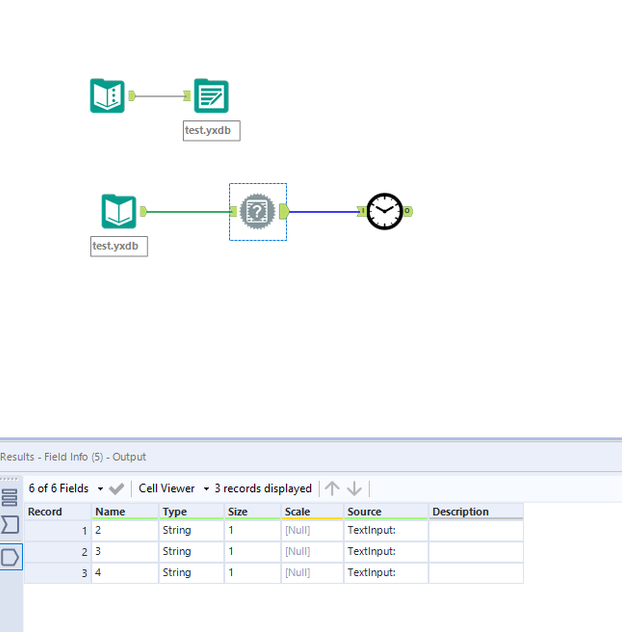
Task: Sort by the Source column header
Action: (386, 511)
